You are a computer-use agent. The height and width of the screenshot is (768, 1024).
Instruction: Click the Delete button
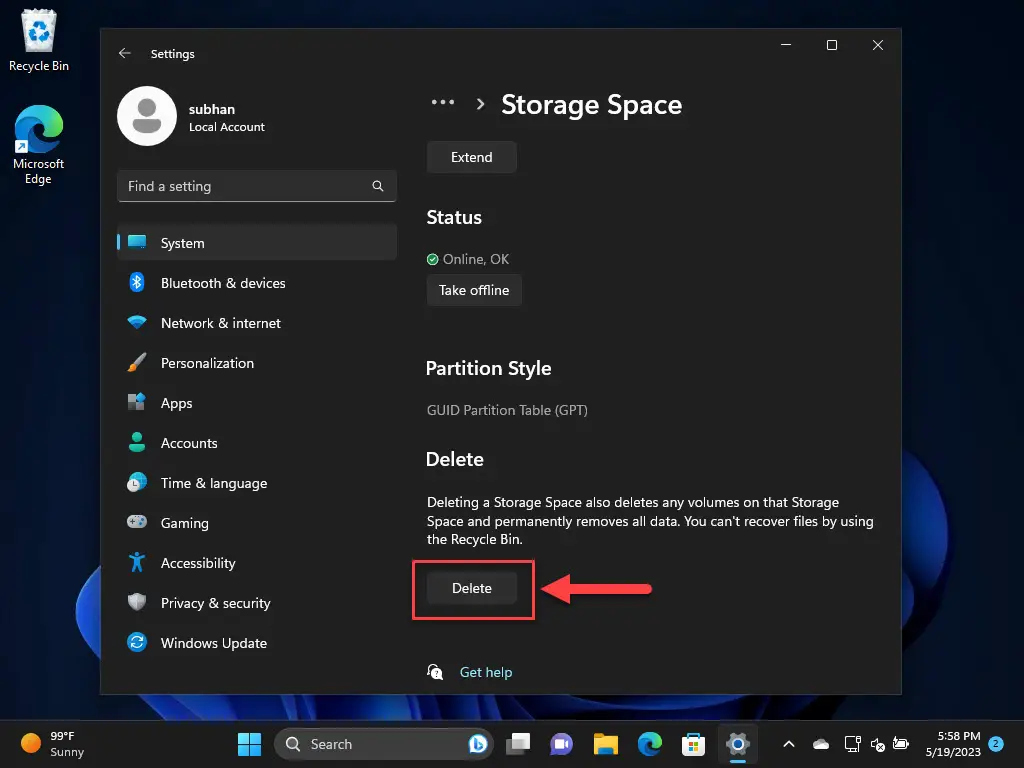[472, 588]
